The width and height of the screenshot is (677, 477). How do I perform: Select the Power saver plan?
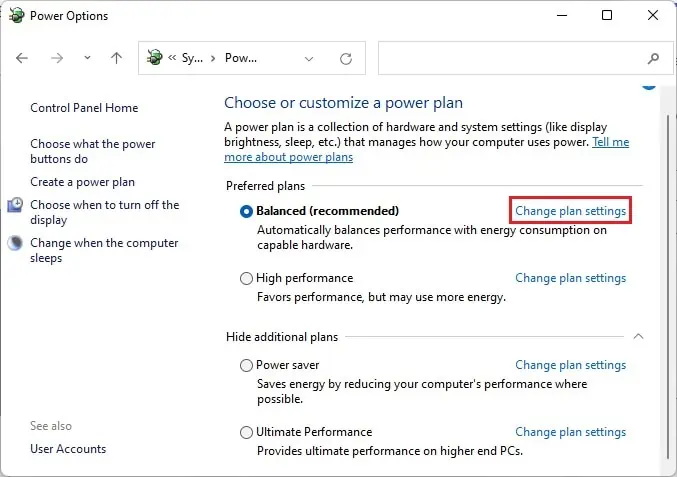[x=247, y=366]
